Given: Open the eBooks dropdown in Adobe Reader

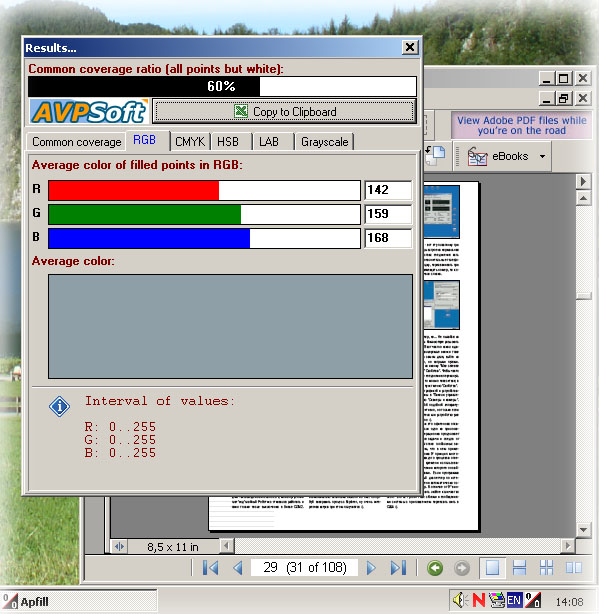Looking at the screenshot, I should [x=542, y=156].
